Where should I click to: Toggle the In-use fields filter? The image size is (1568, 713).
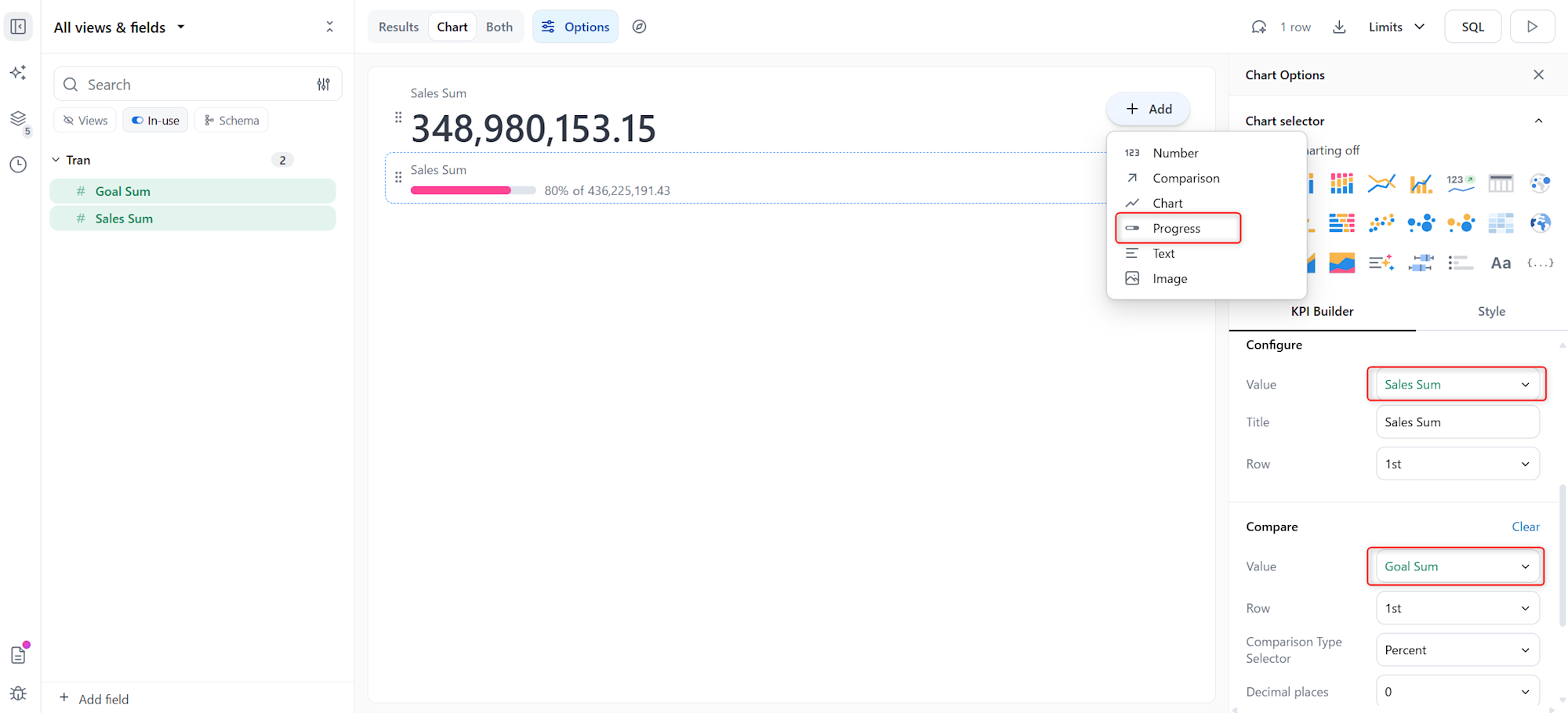[155, 120]
